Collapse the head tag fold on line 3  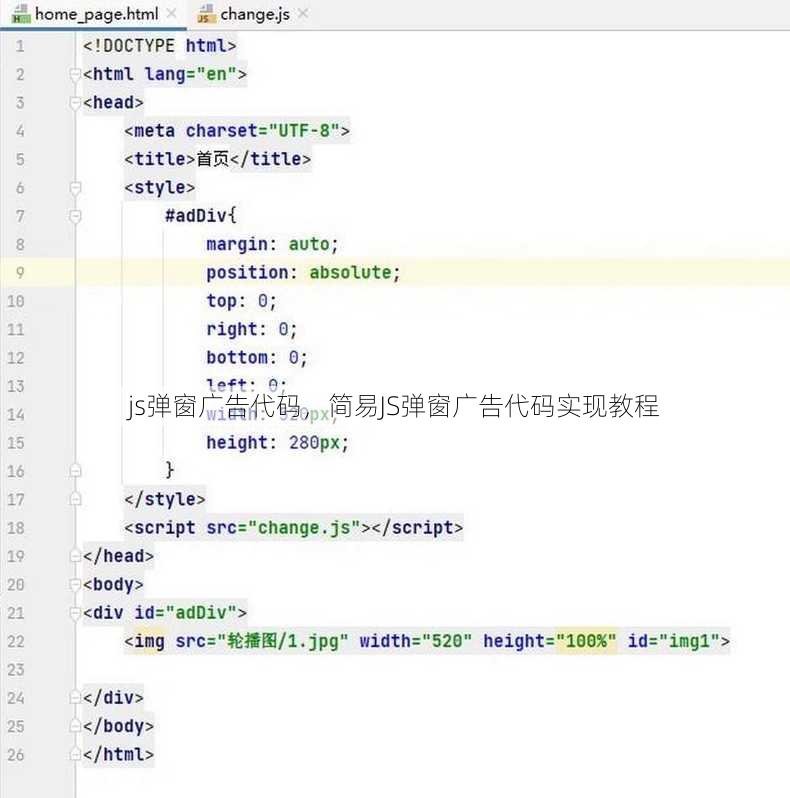[75, 103]
